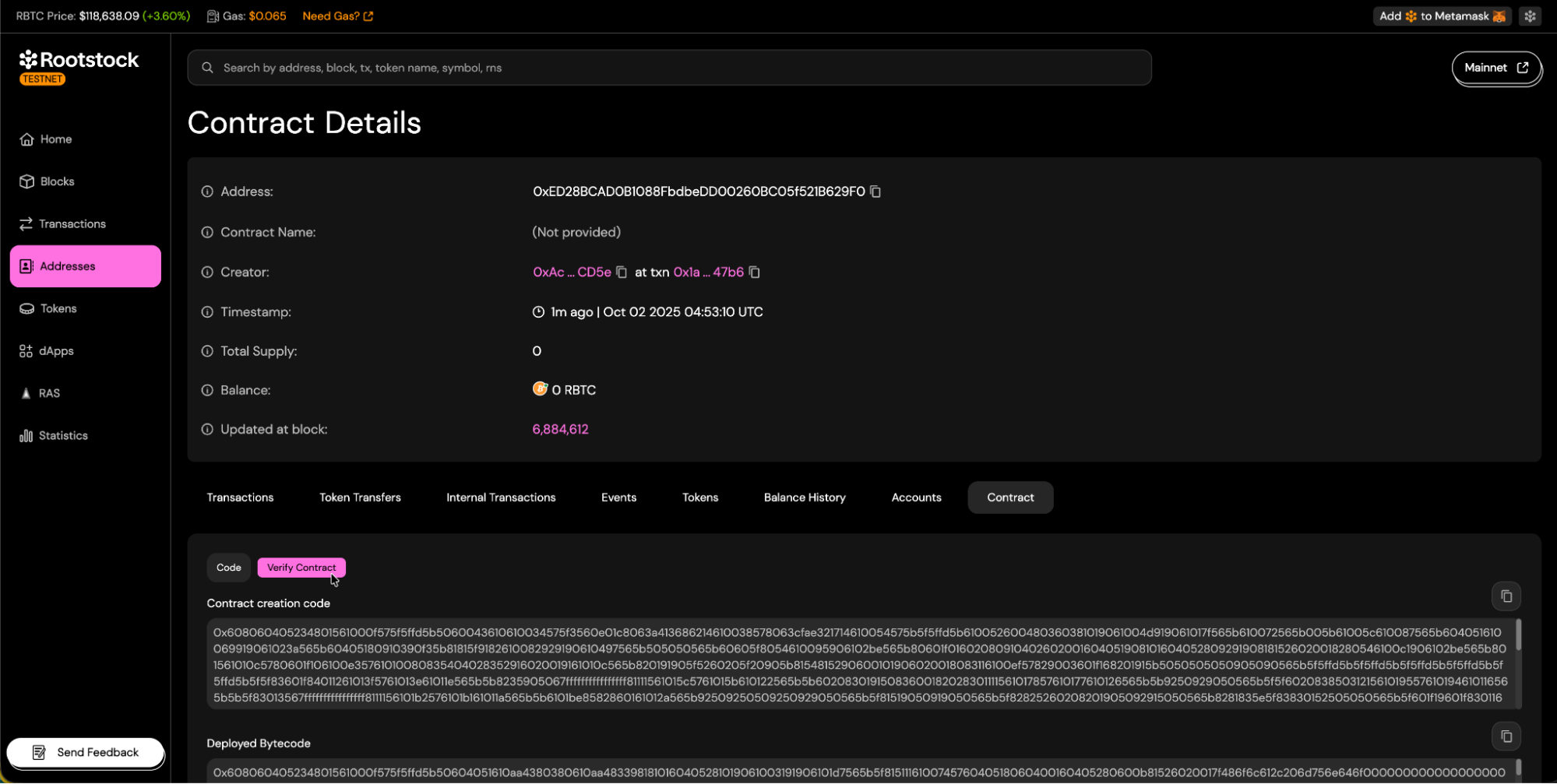1557x784 pixels.
Task: Click the theme toggle icon at top right
Action: click(1530, 16)
